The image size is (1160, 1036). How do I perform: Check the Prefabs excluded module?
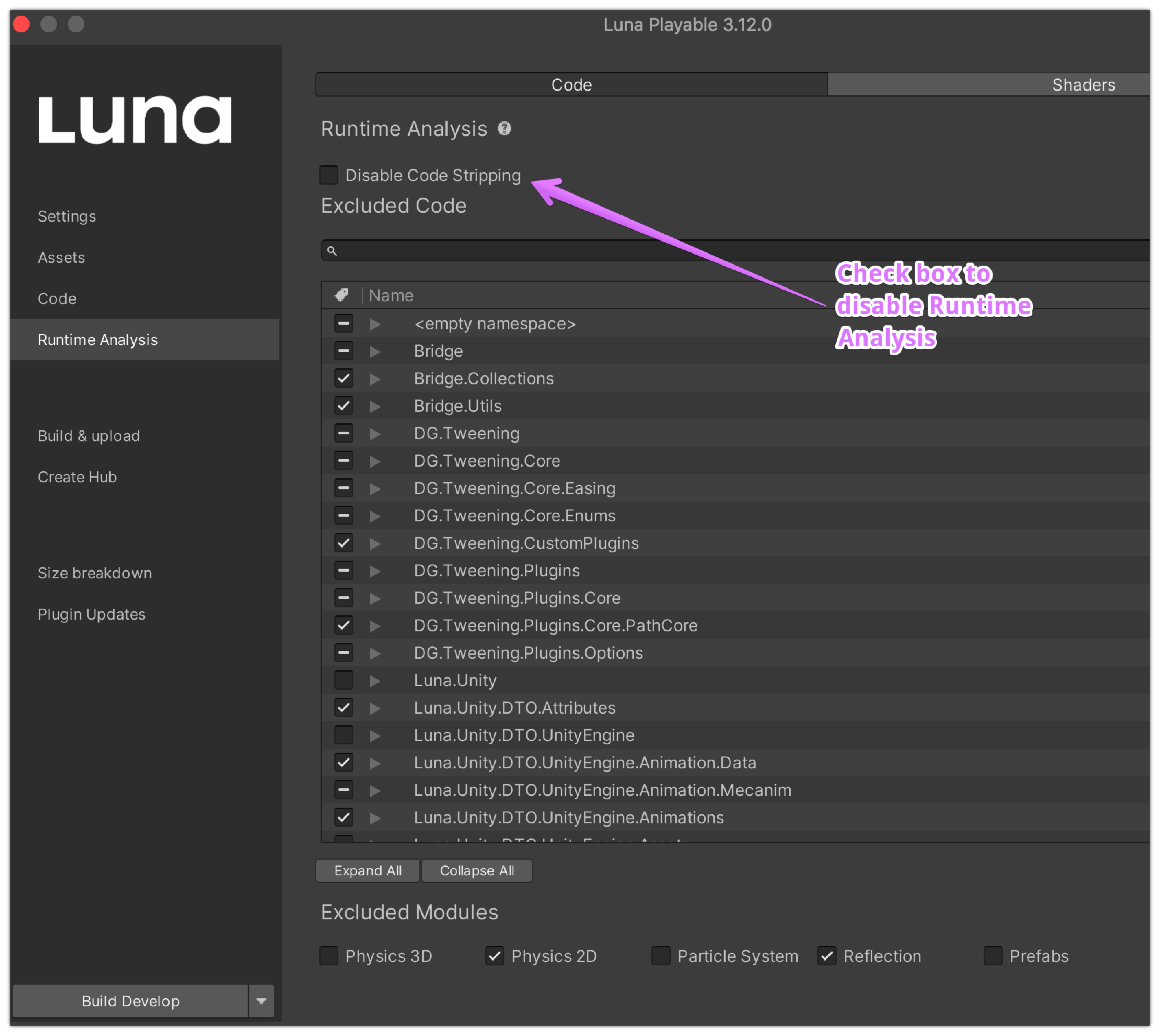(x=993, y=956)
